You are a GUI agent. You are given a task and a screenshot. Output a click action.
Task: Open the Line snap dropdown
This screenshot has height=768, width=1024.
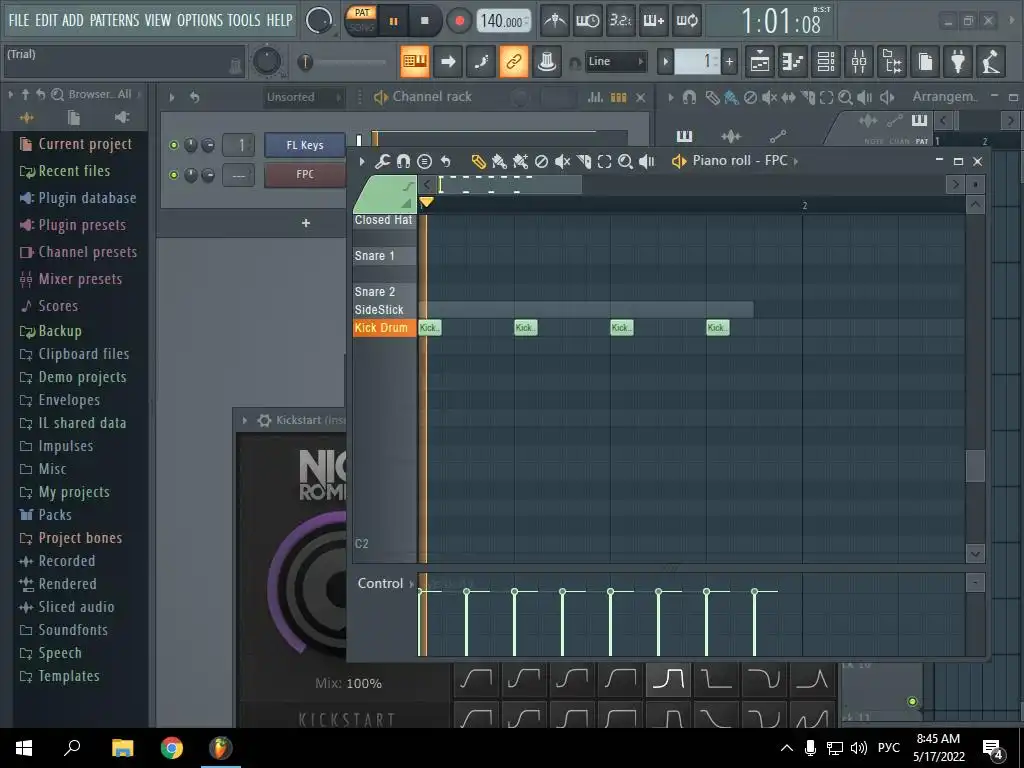615,61
